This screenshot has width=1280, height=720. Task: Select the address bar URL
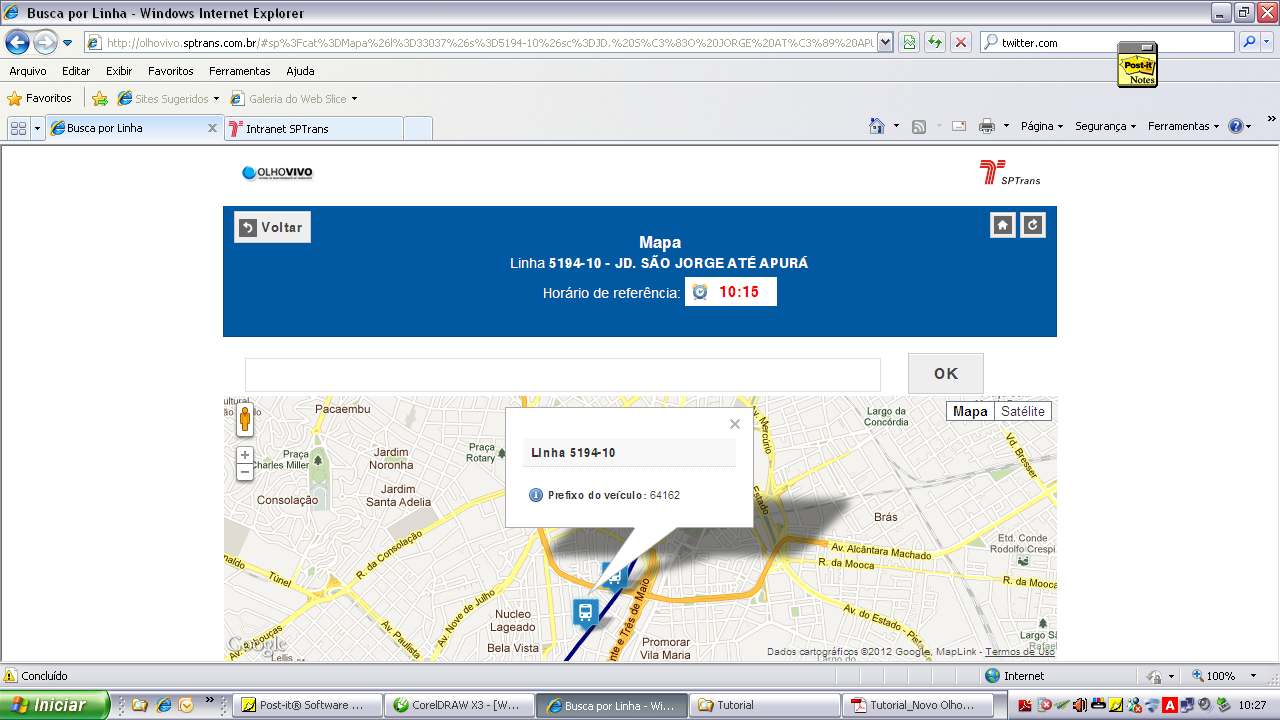tap(490, 43)
